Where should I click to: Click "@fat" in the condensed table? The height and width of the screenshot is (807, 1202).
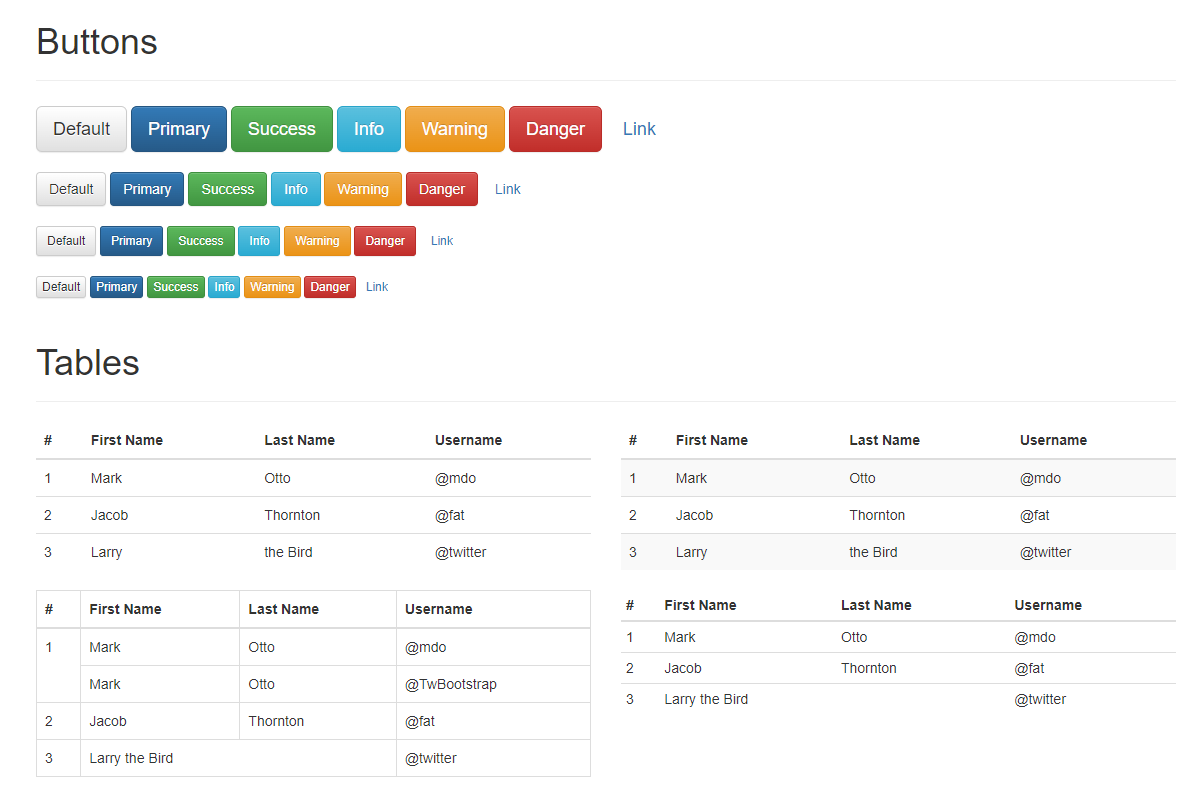click(1029, 668)
